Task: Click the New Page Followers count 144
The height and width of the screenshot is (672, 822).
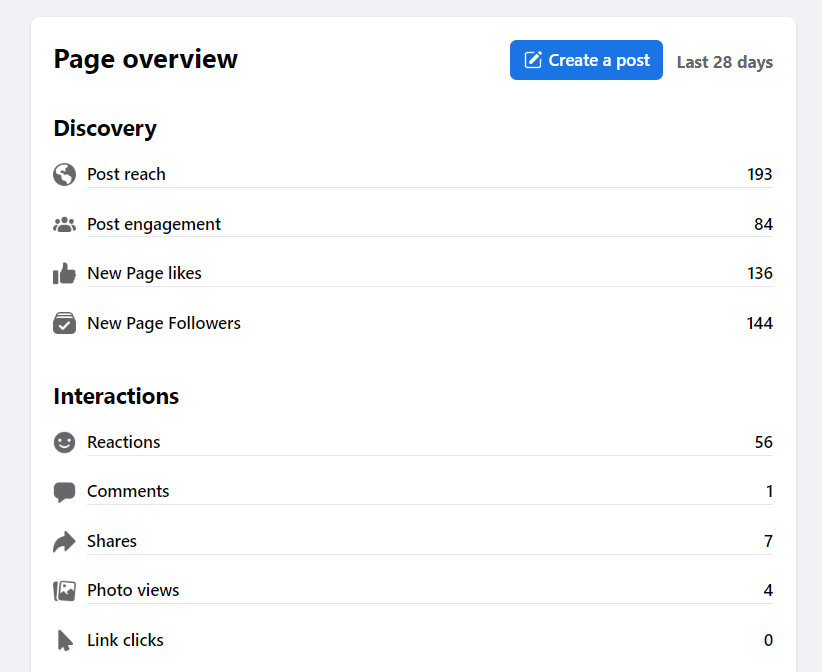Action: [x=759, y=323]
